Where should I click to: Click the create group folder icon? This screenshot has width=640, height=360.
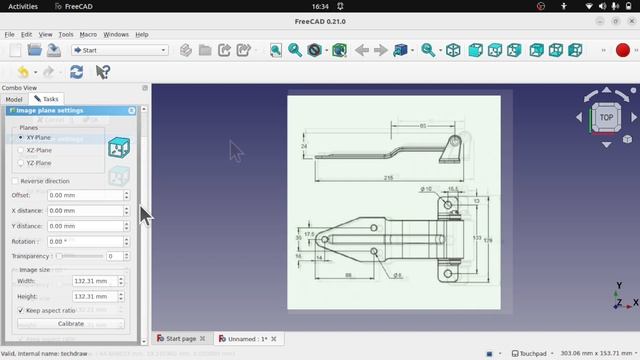point(205,50)
